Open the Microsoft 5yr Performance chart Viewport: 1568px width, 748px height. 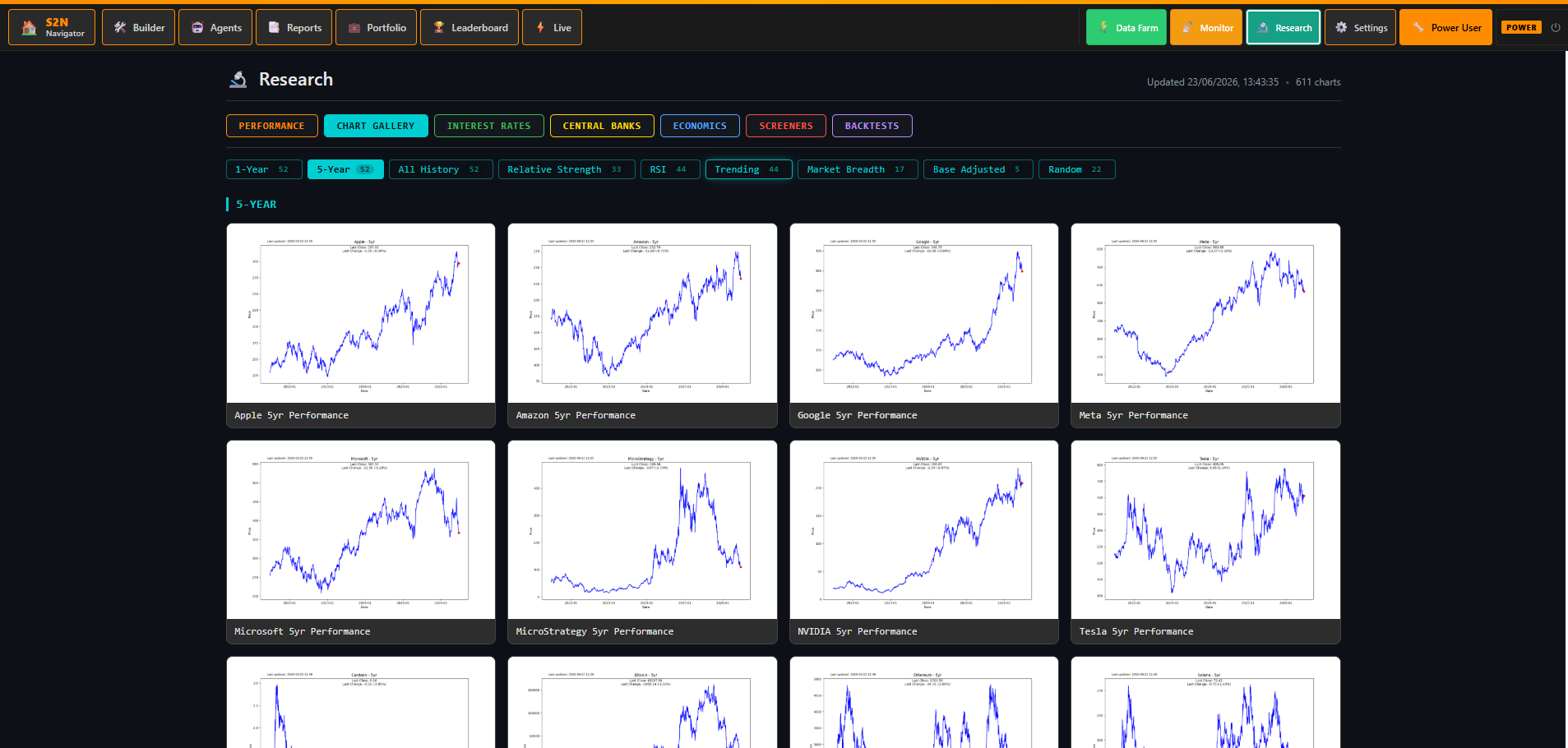click(361, 542)
